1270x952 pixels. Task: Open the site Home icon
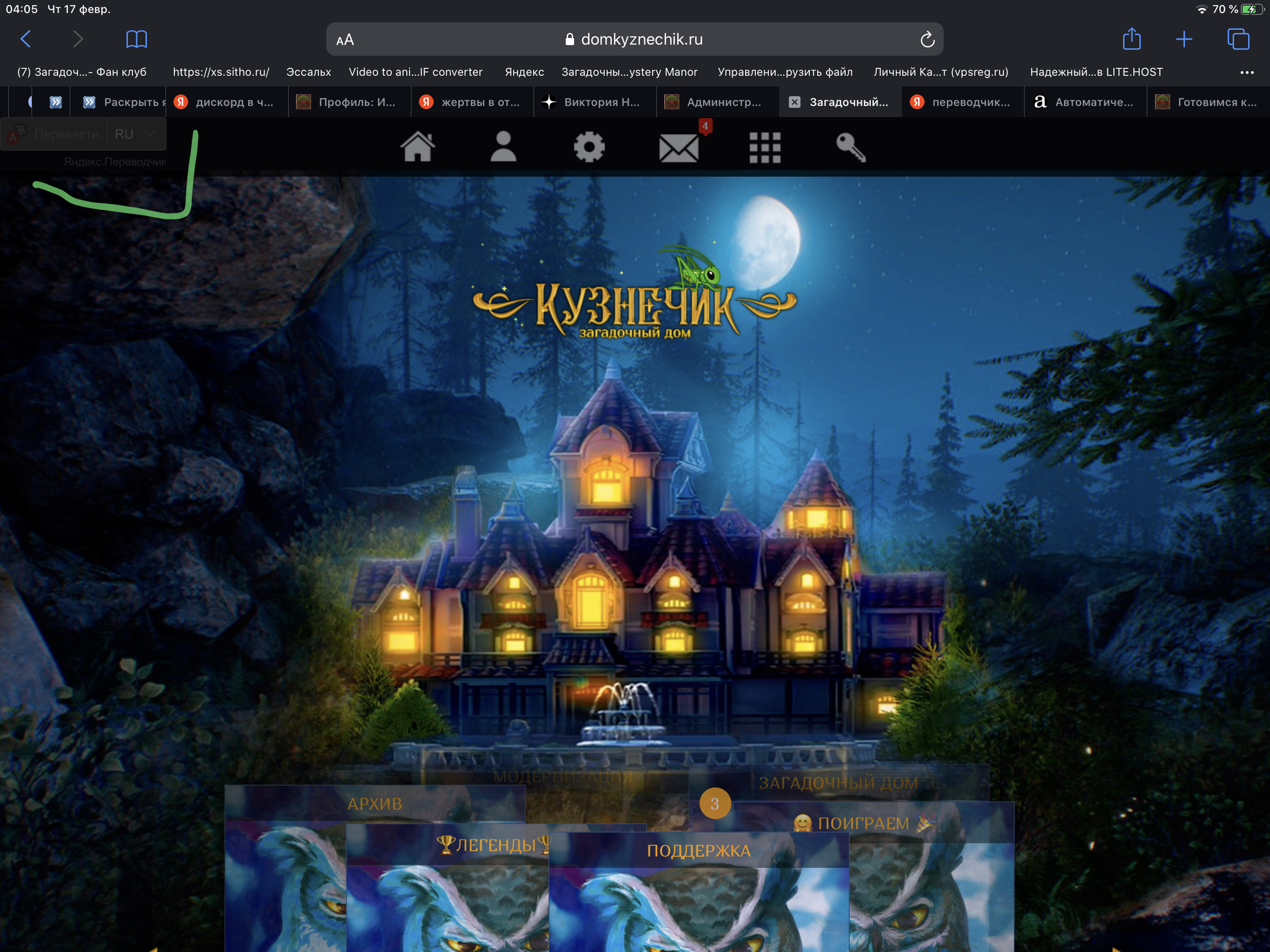point(418,147)
